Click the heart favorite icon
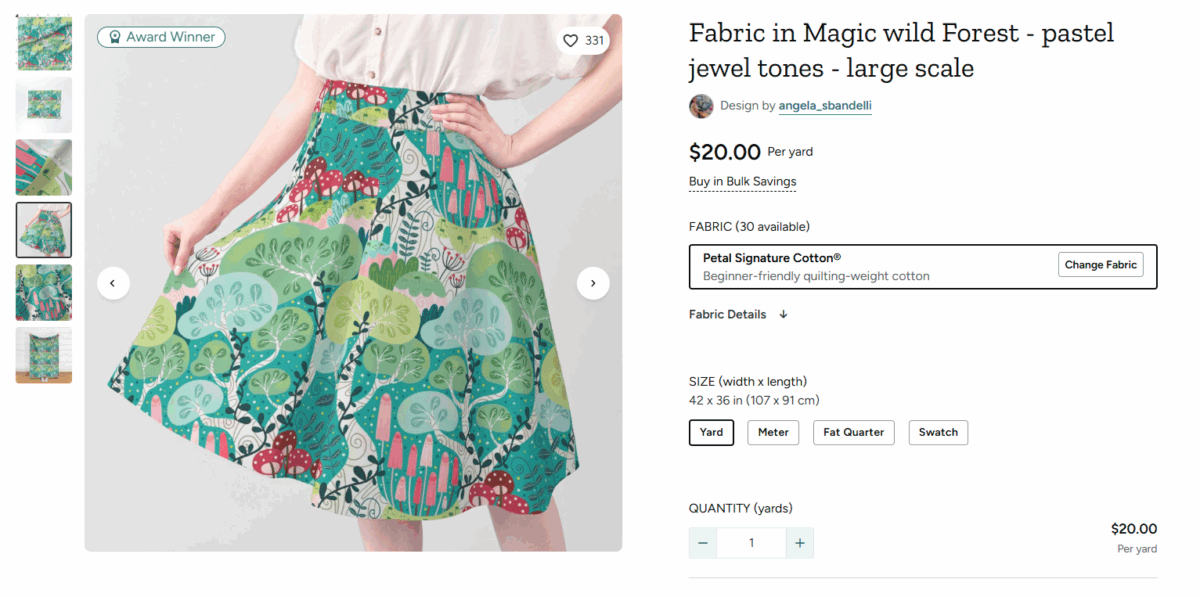Image resolution: width=1200 pixels, height=597 pixels. (571, 41)
